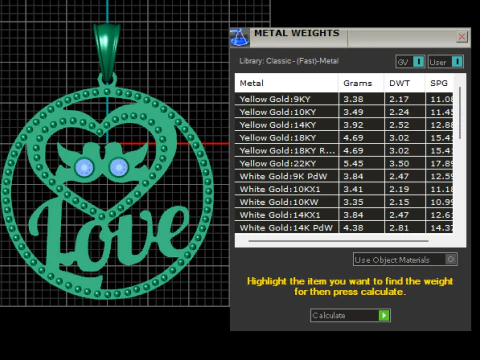
Task: Click the vertical scrollbar of metal list
Action: coord(460,113)
